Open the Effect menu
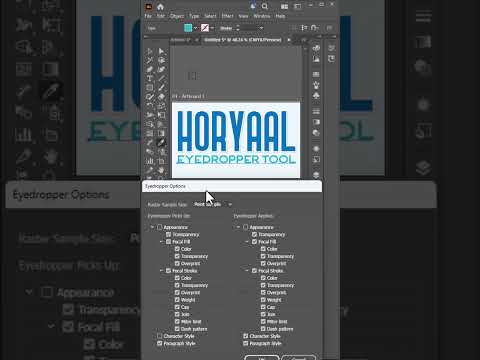The image size is (480, 360). [x=227, y=16]
